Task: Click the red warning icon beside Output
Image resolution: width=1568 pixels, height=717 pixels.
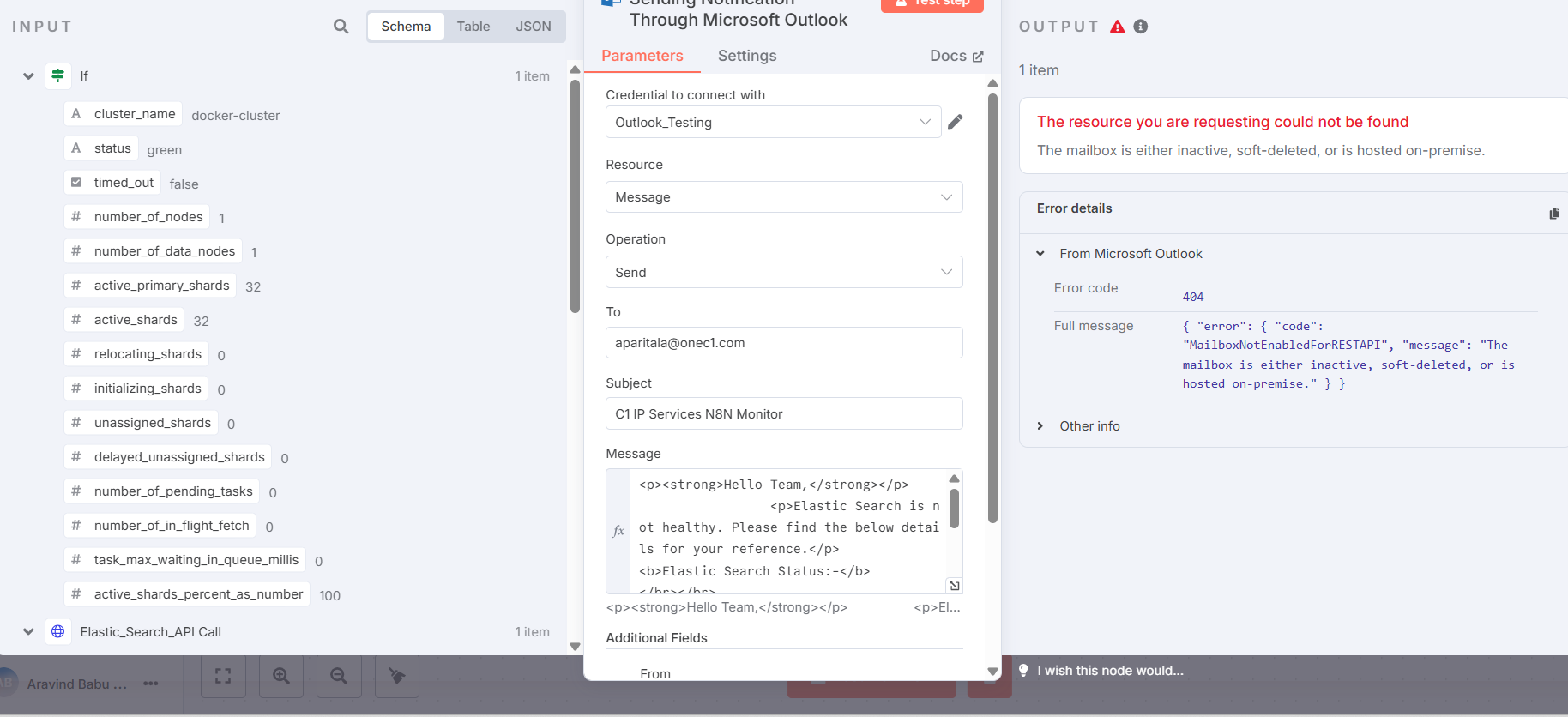Action: tap(1117, 27)
